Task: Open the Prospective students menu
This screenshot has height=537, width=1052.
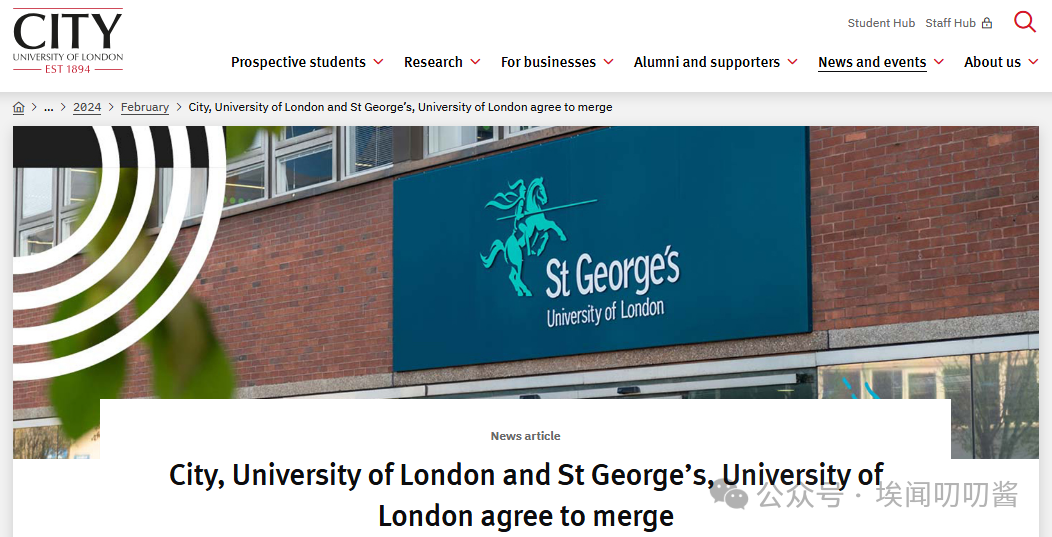Action: point(299,62)
